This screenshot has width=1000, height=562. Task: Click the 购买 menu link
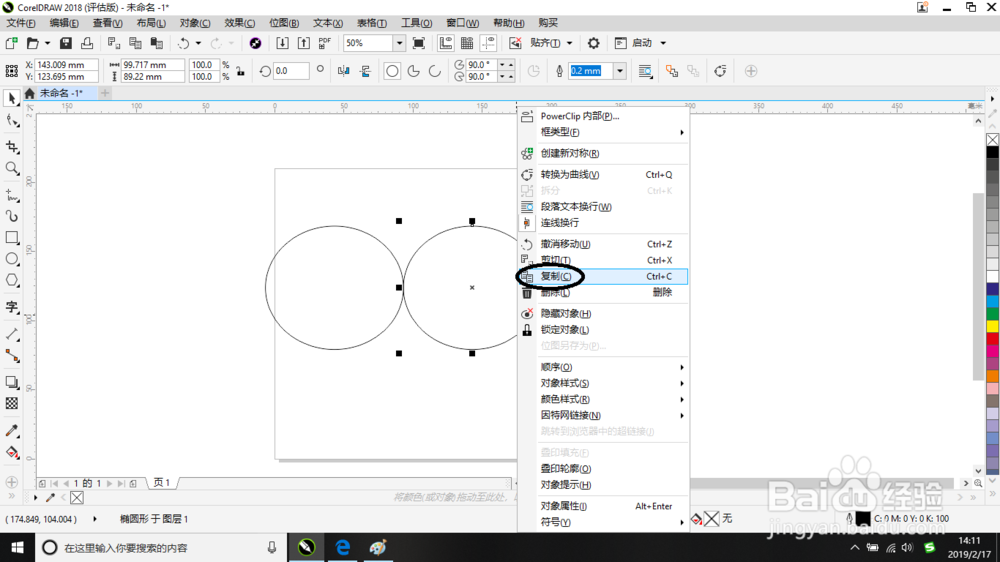point(548,23)
